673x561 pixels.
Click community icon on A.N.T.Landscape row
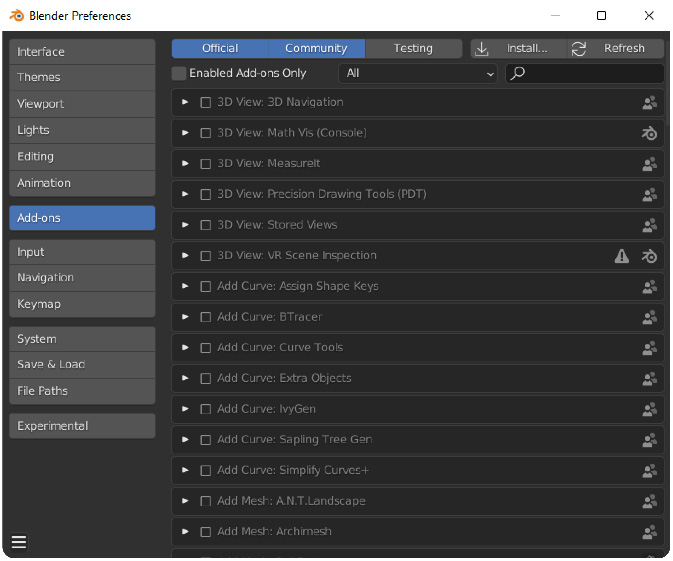649,501
